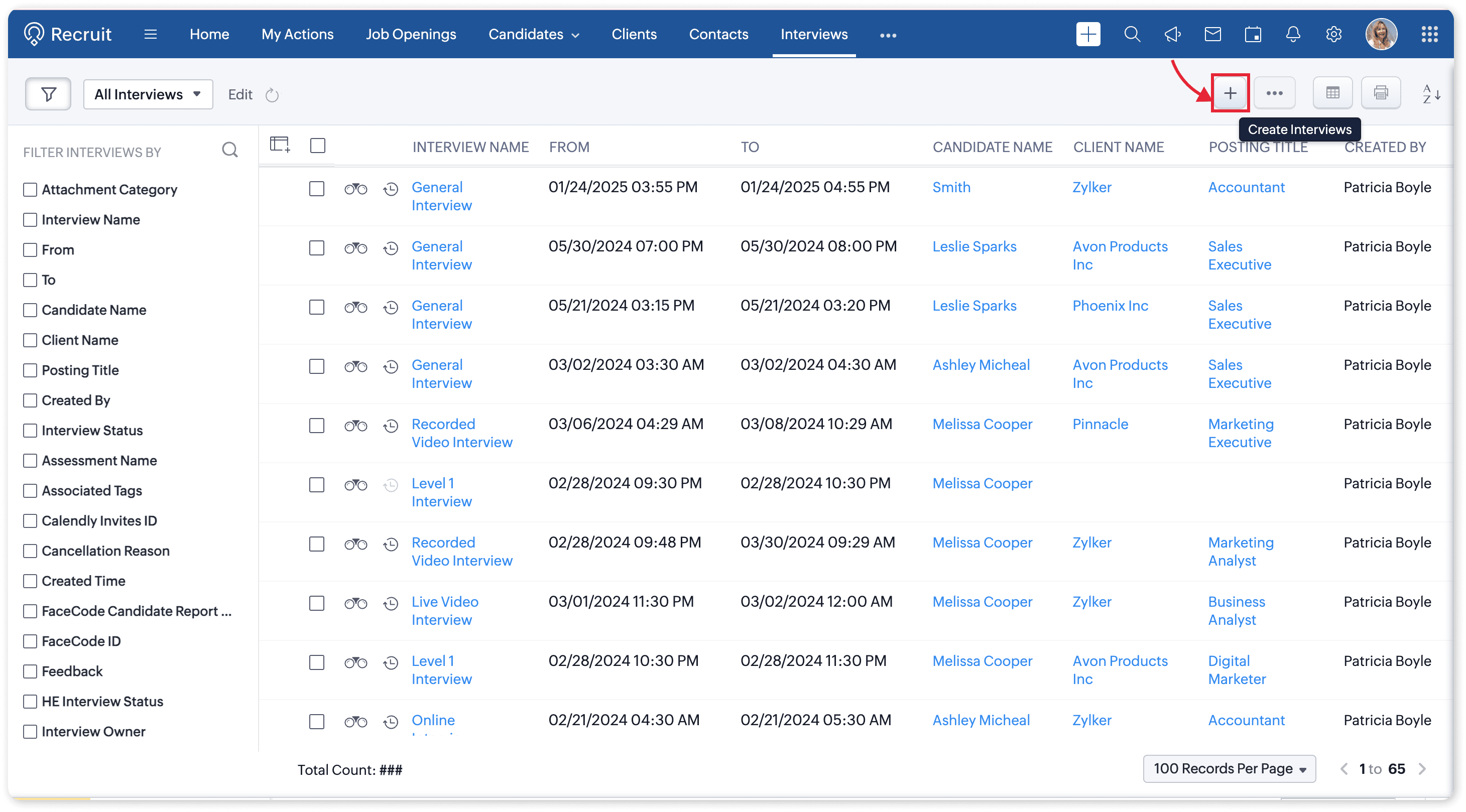Image resolution: width=1466 pixels, height=812 pixels.
Task: Go to the Job Openings tab
Action: (x=411, y=35)
